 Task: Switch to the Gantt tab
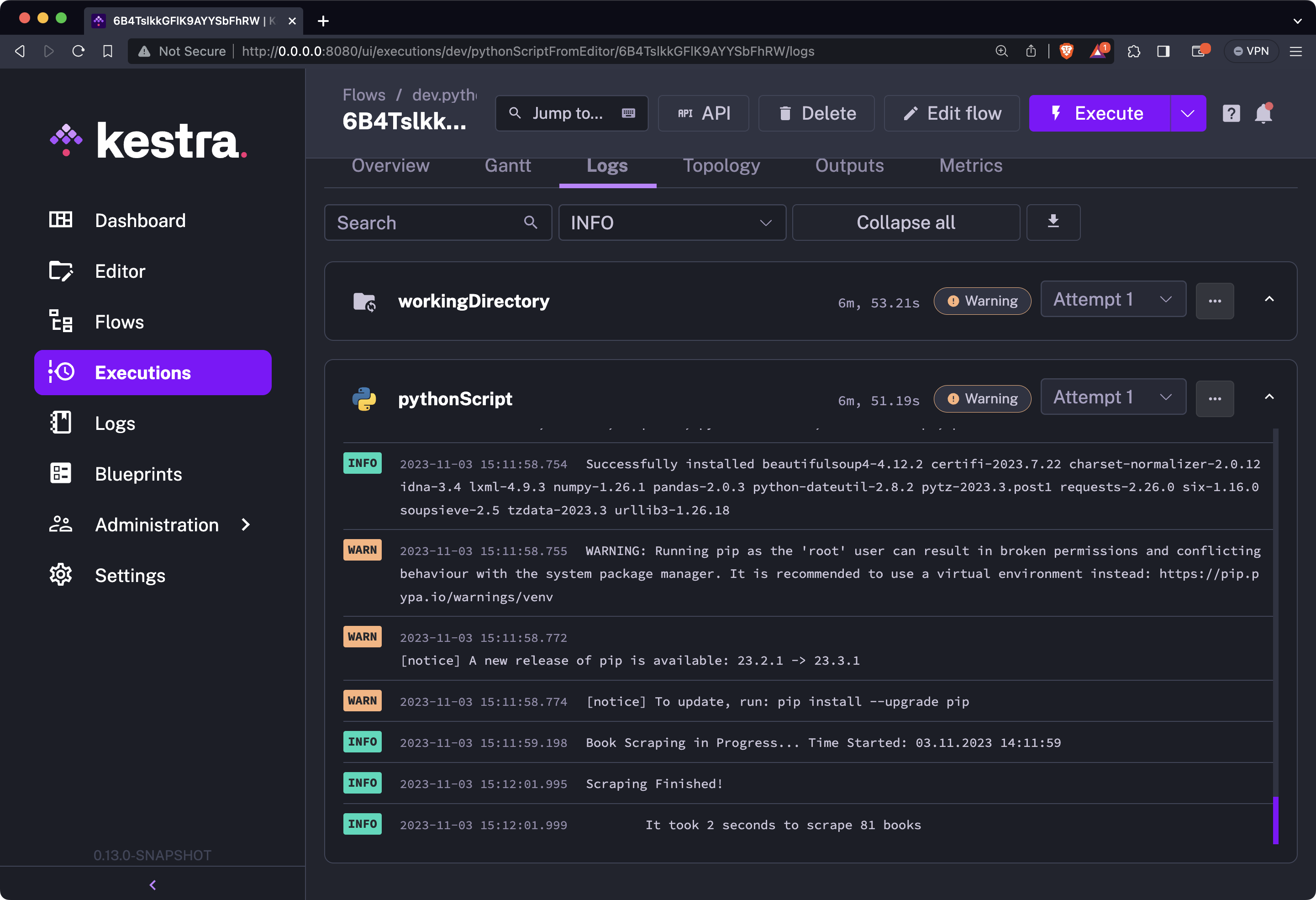click(507, 165)
